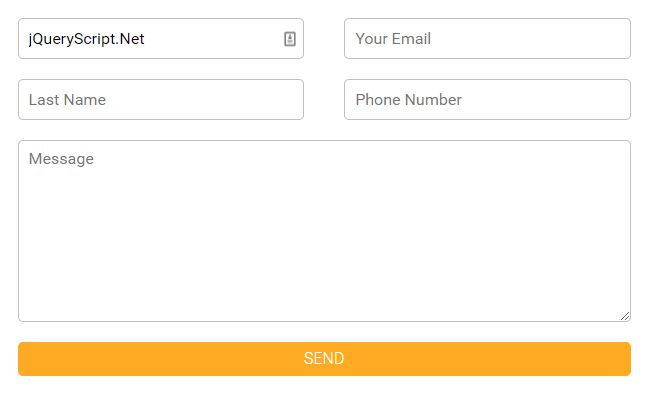Click into the Your Email field
Screen dimensions: 651x398
tap(487, 39)
